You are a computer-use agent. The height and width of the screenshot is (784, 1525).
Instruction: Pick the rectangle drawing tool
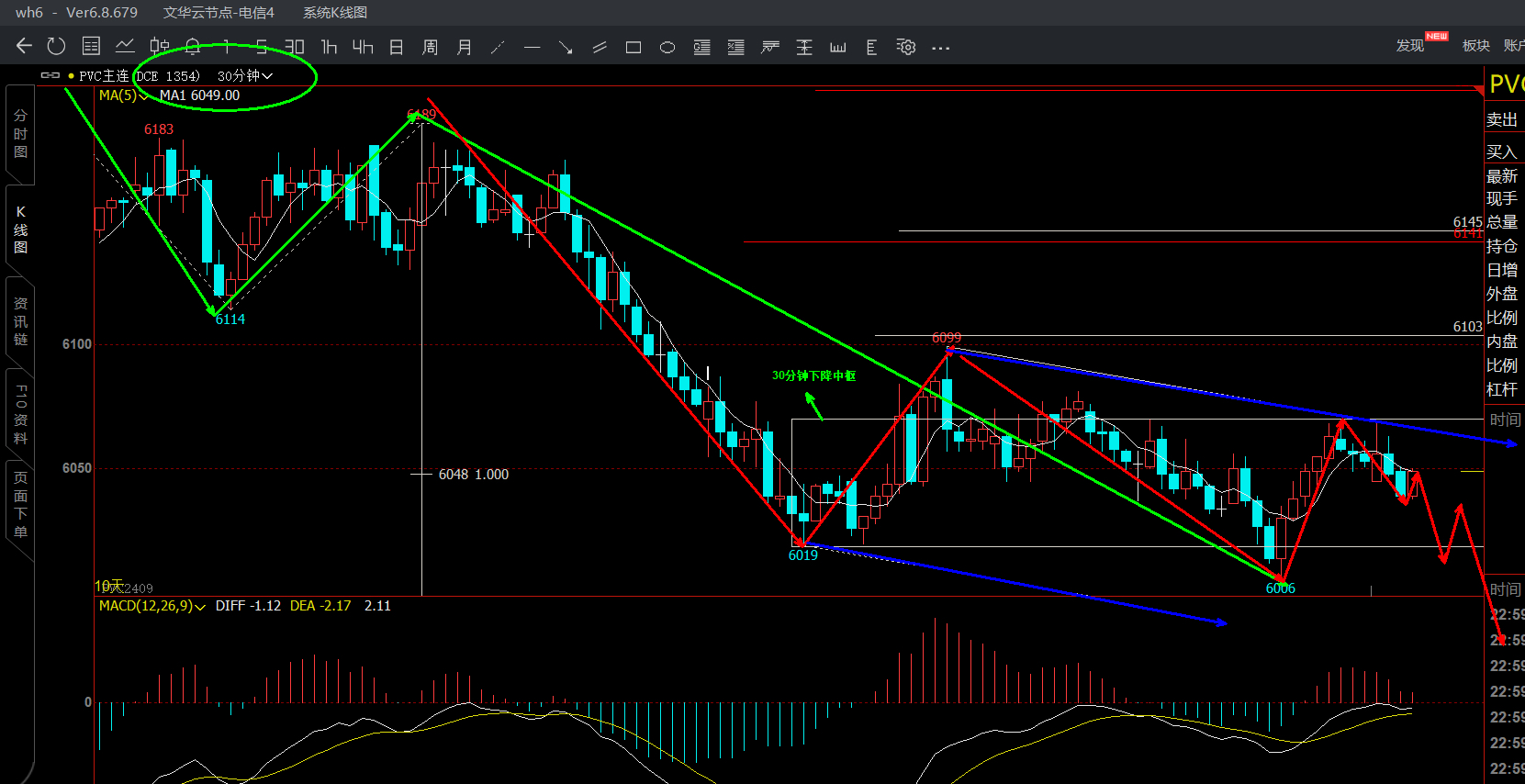click(x=634, y=47)
